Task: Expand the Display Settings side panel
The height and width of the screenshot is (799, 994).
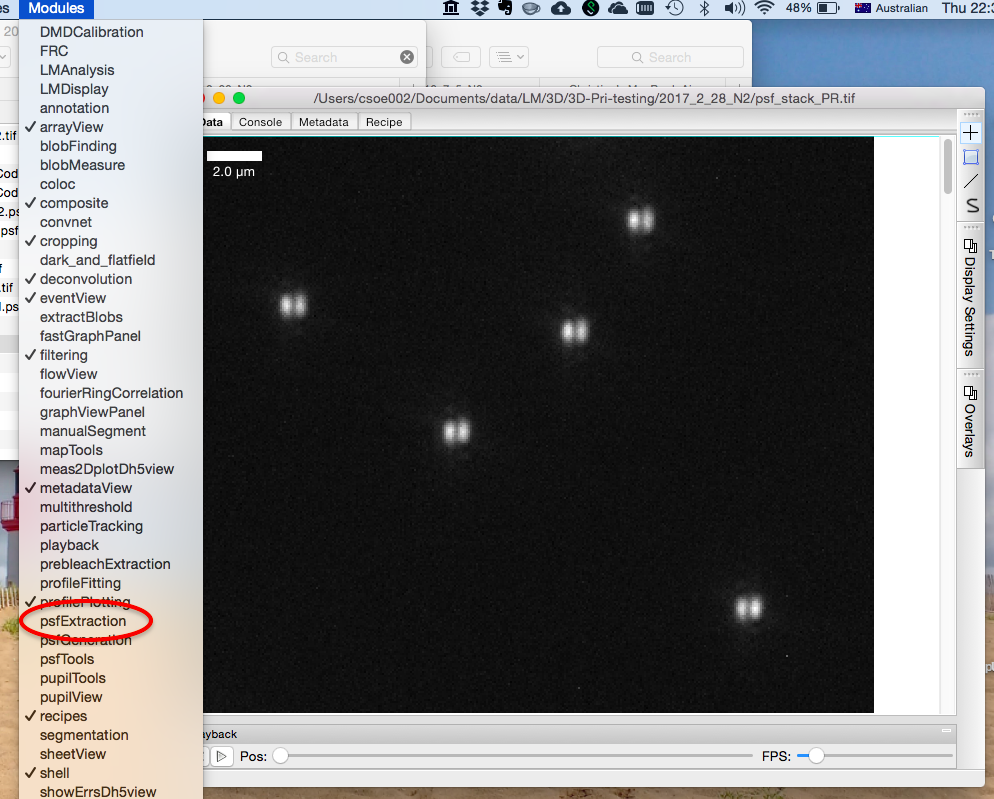Action: [x=969, y=298]
